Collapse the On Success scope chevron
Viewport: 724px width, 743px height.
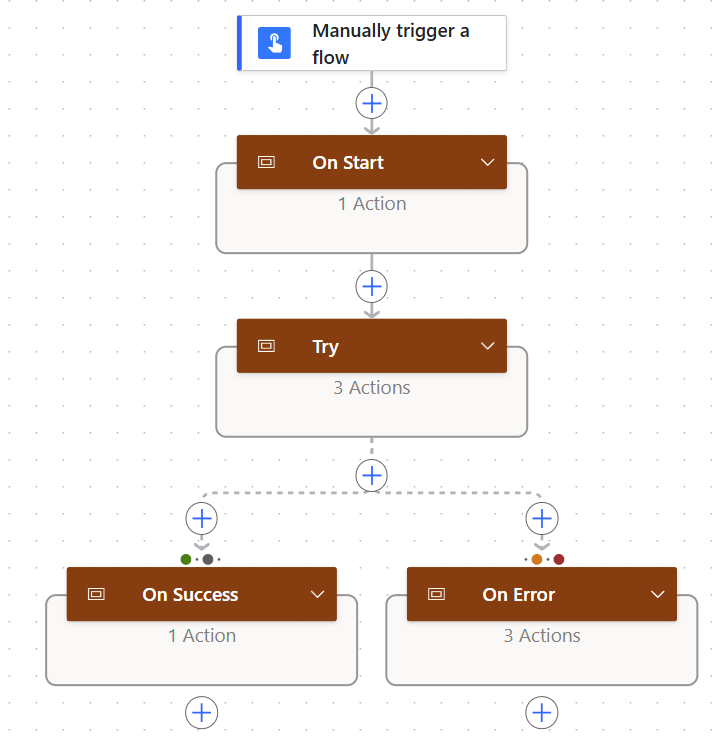coord(318,594)
